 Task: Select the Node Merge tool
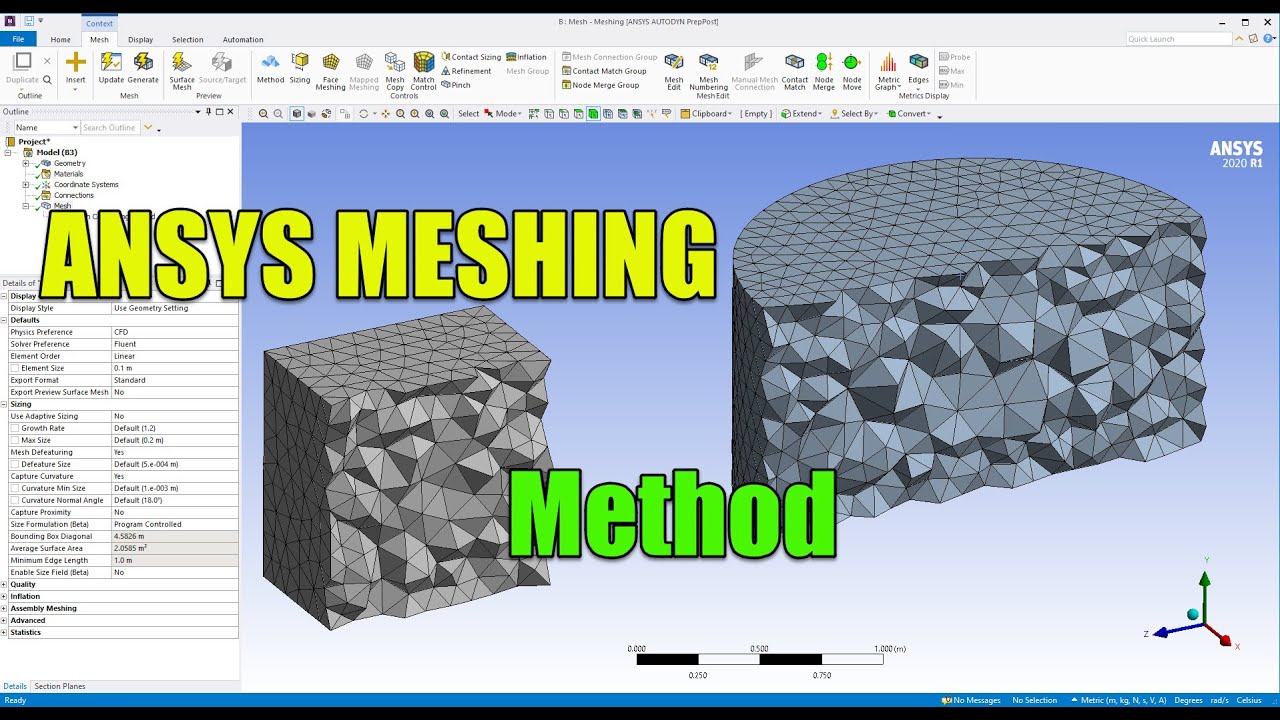click(824, 72)
